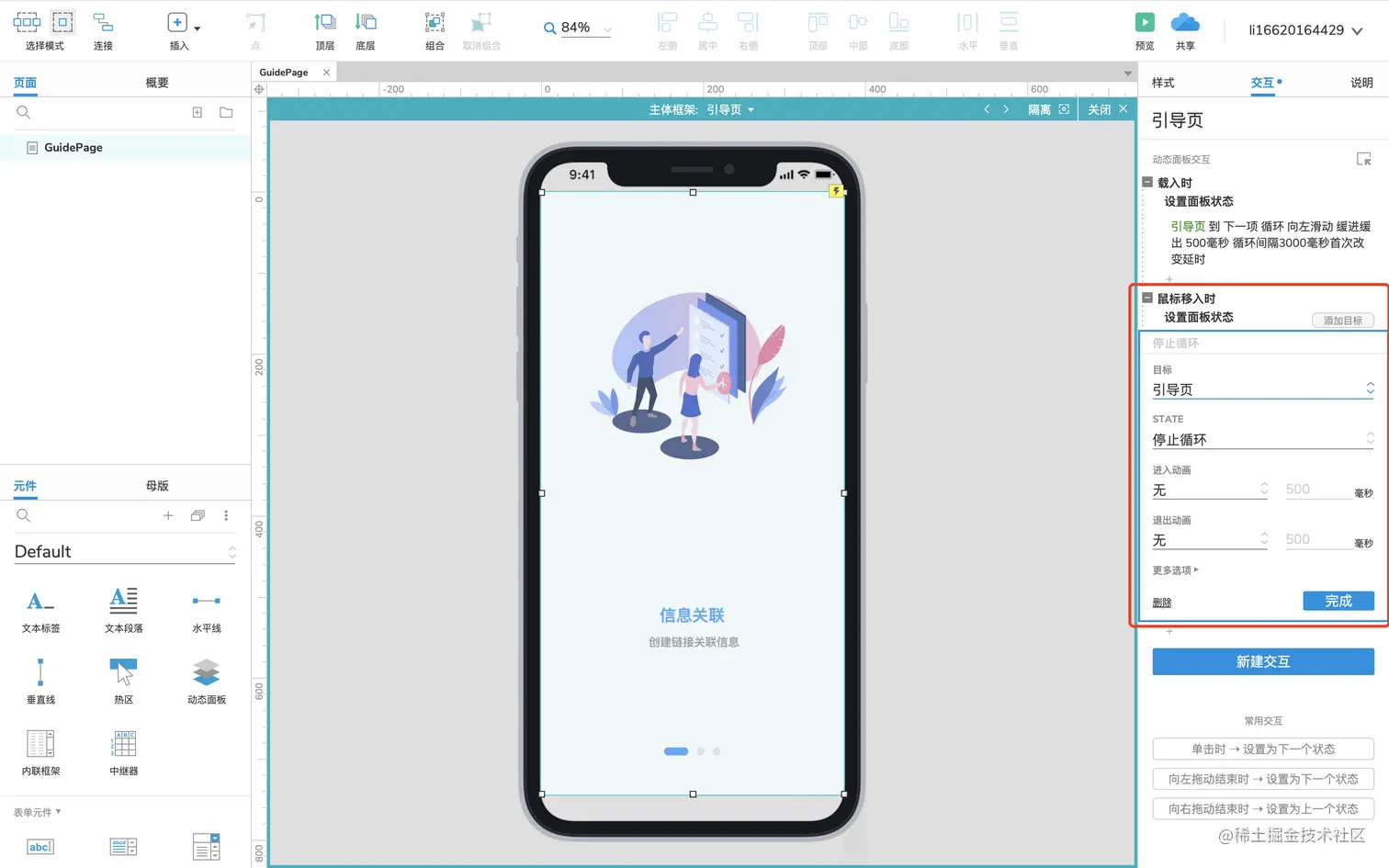This screenshot has width=1389, height=868.
Task: Click the 组合 group icon
Action: click(x=435, y=22)
